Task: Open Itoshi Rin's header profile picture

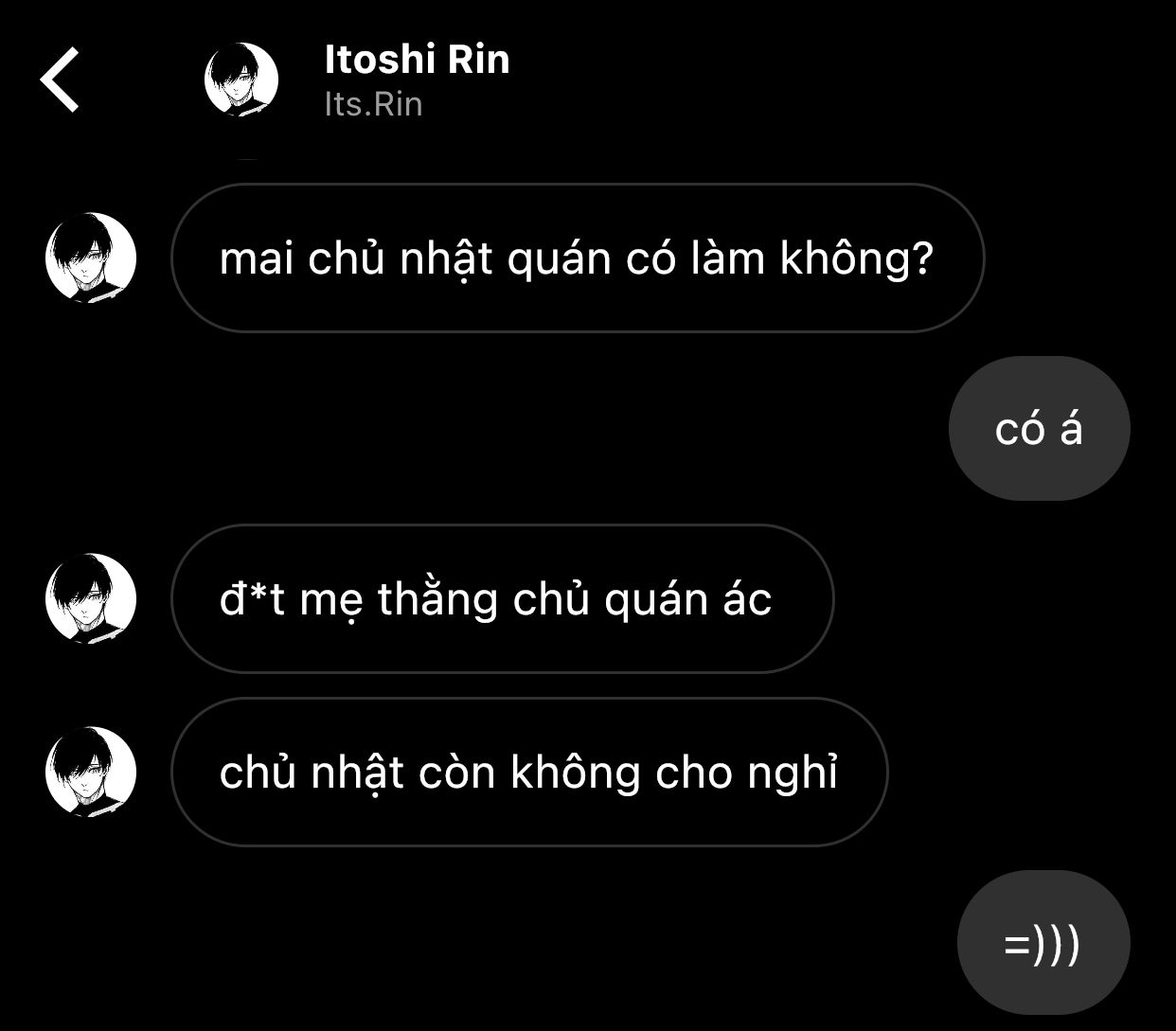Action: (241, 80)
